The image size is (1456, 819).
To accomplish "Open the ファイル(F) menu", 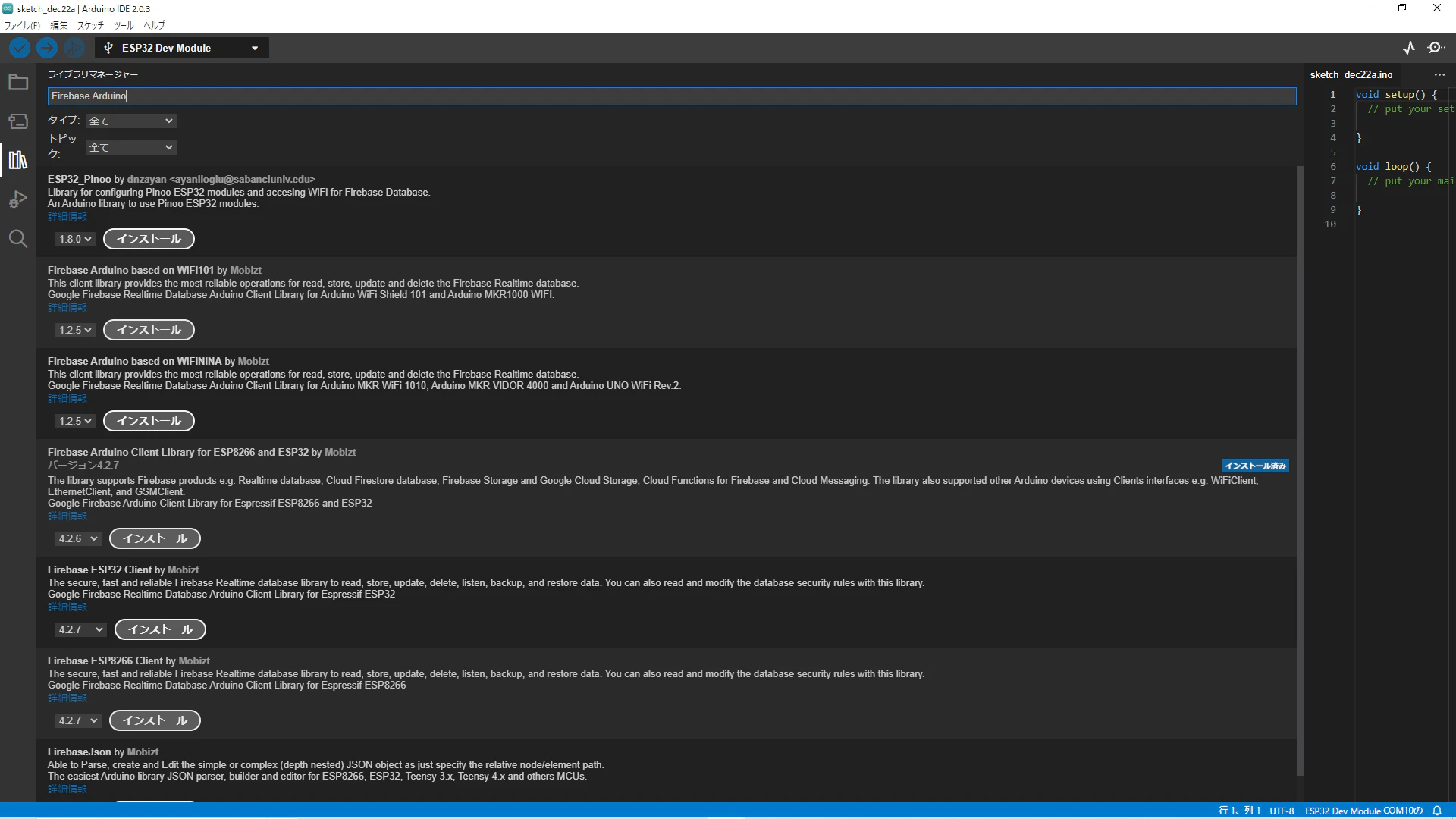I will [22, 25].
